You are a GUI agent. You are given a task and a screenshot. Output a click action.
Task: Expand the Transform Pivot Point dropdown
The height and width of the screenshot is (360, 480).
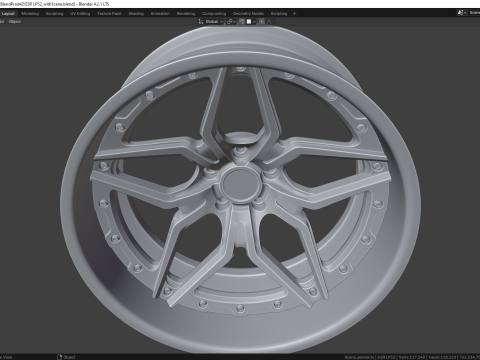tap(231, 22)
